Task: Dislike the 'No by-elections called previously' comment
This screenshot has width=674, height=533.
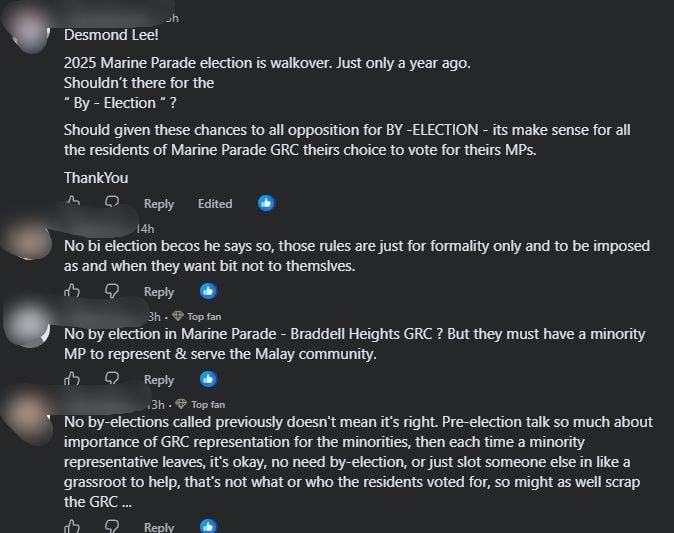Action: (x=112, y=526)
